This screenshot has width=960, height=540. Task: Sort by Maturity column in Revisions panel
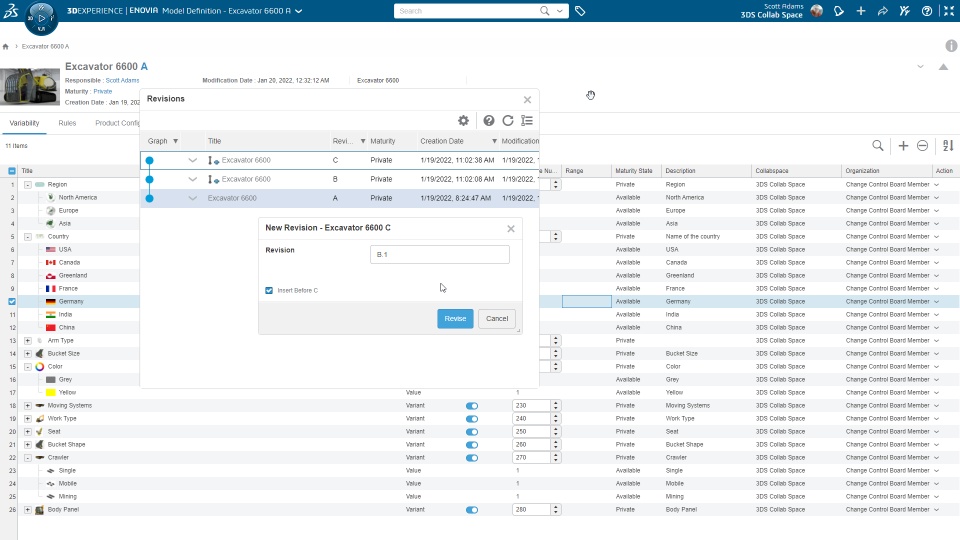pos(383,141)
